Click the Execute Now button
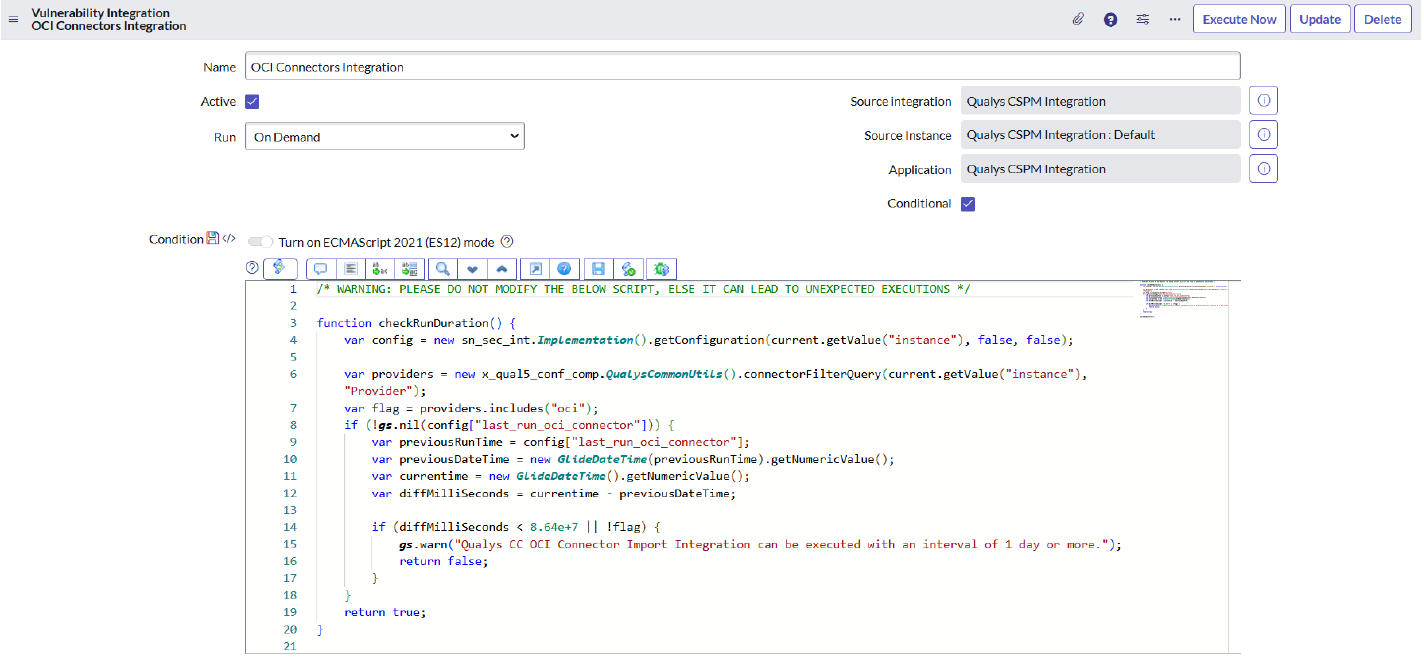Screen dimensions: 1424x660 coord(1239,19)
